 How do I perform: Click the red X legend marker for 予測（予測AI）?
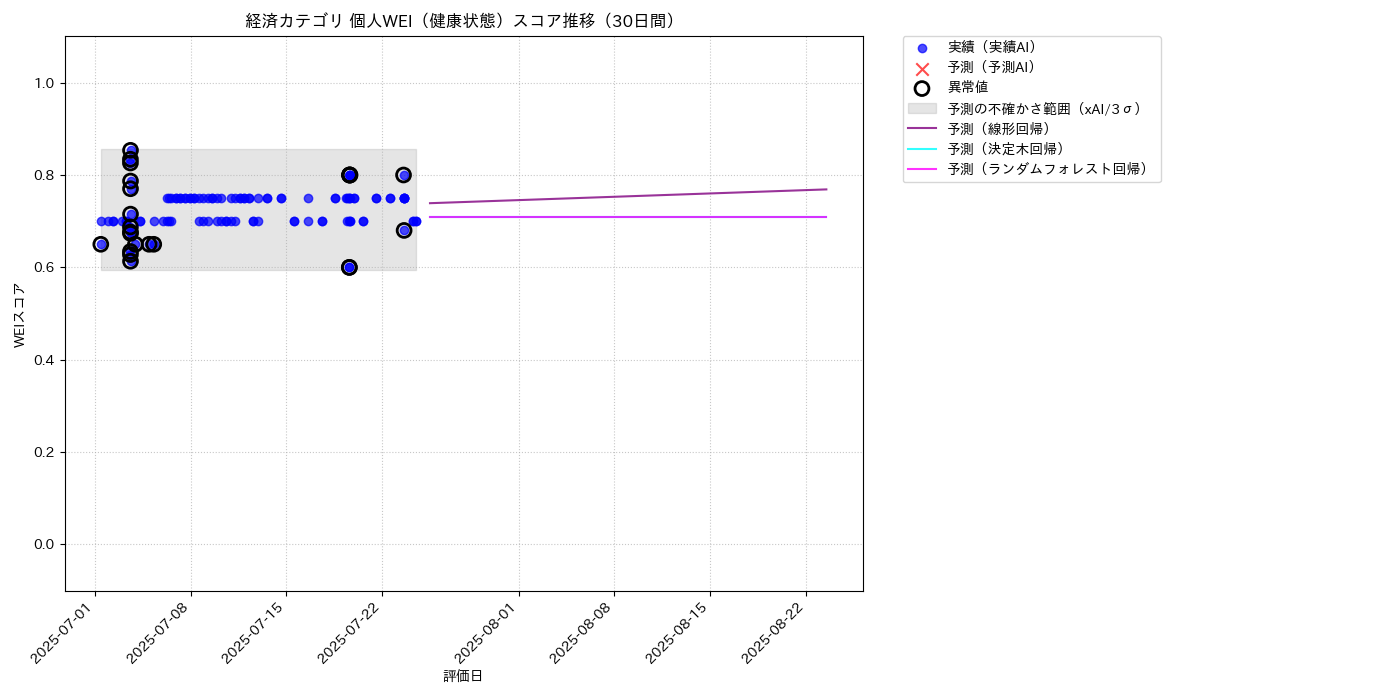[x=922, y=68]
